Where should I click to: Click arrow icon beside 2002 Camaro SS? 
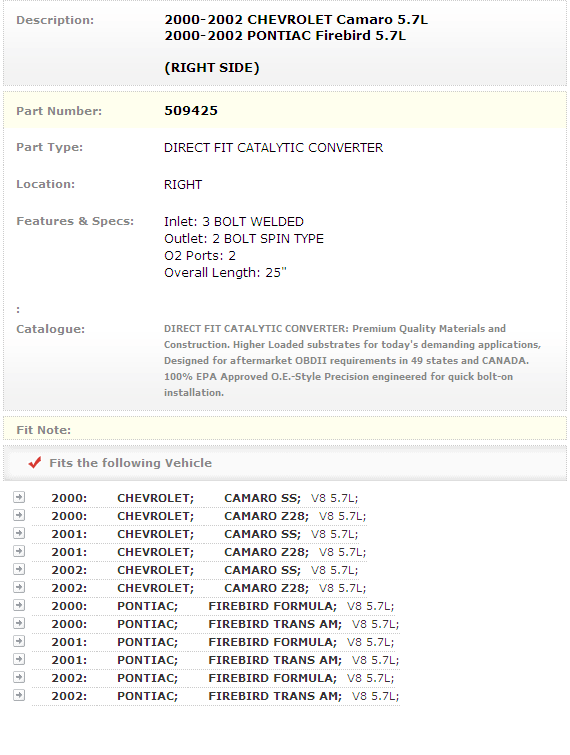[19, 569]
